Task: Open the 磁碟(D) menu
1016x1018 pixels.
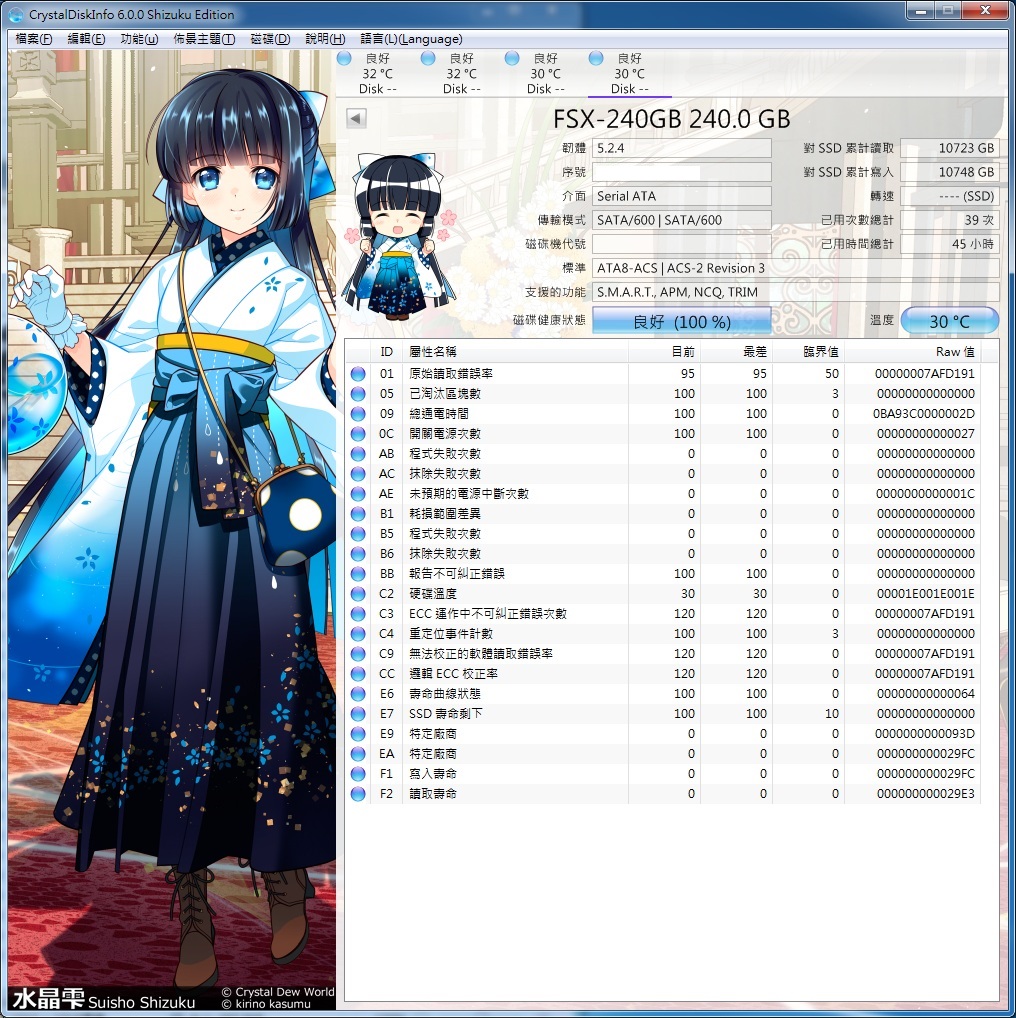Action: [270, 39]
